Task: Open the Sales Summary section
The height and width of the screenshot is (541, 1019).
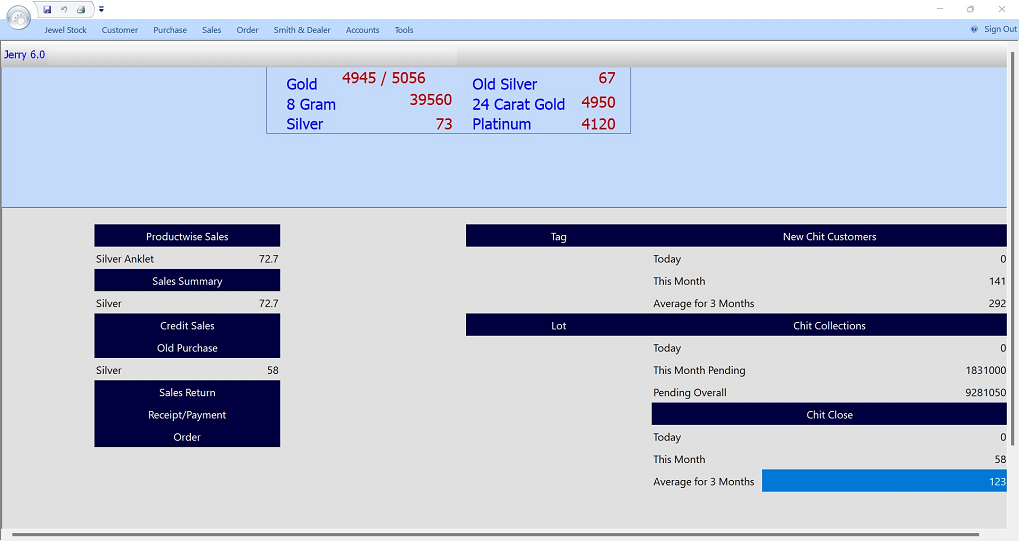Action: pyautogui.click(x=187, y=281)
